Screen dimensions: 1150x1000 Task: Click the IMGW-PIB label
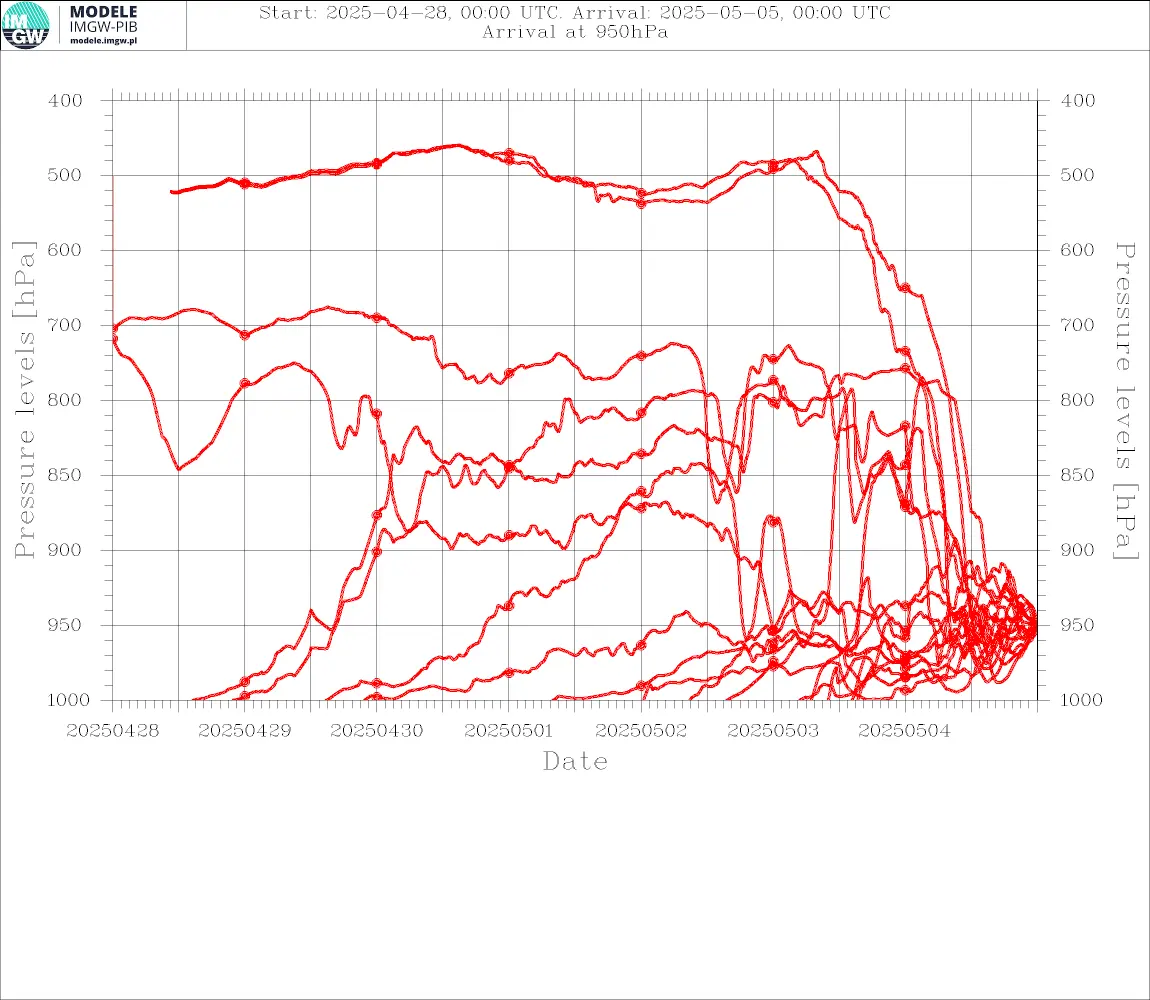[x=103, y=27]
